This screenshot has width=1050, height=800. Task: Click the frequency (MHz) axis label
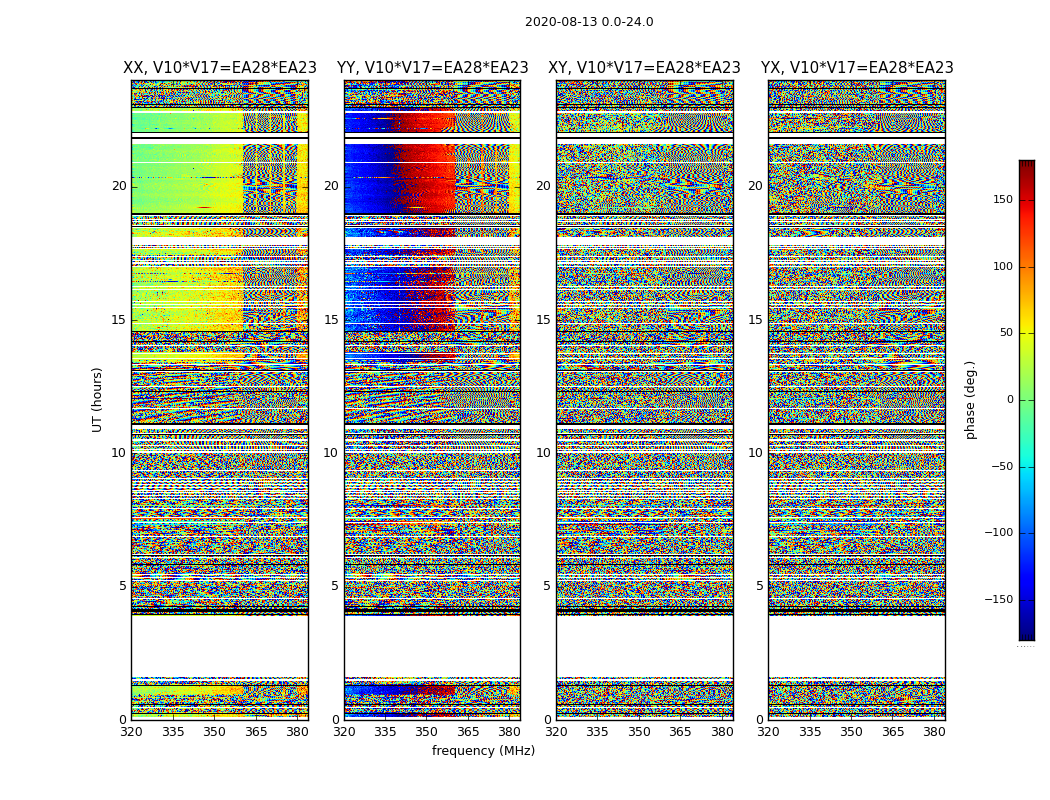click(483, 751)
